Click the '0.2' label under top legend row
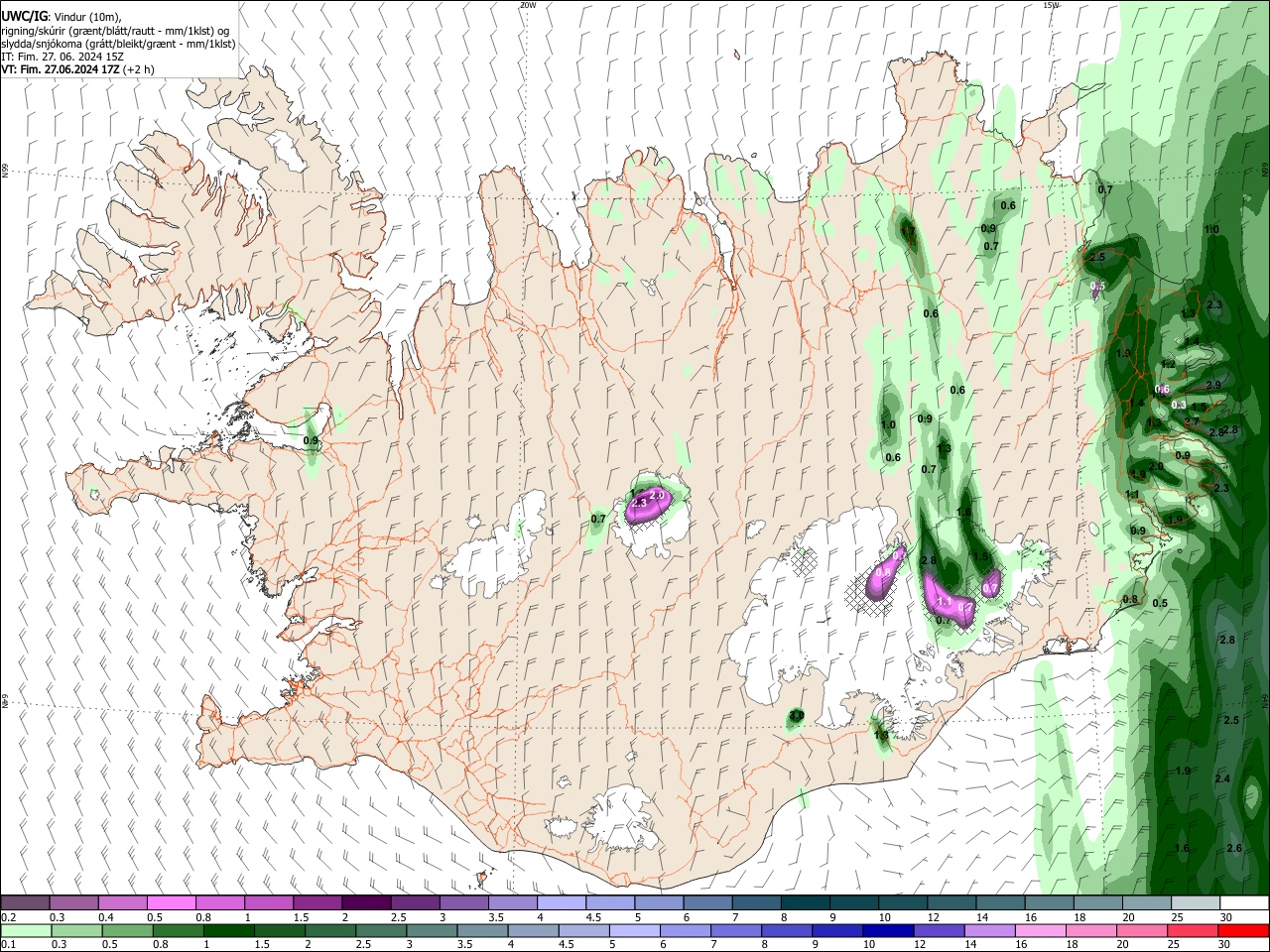Viewport: 1270px width, 952px height. coord(8,917)
